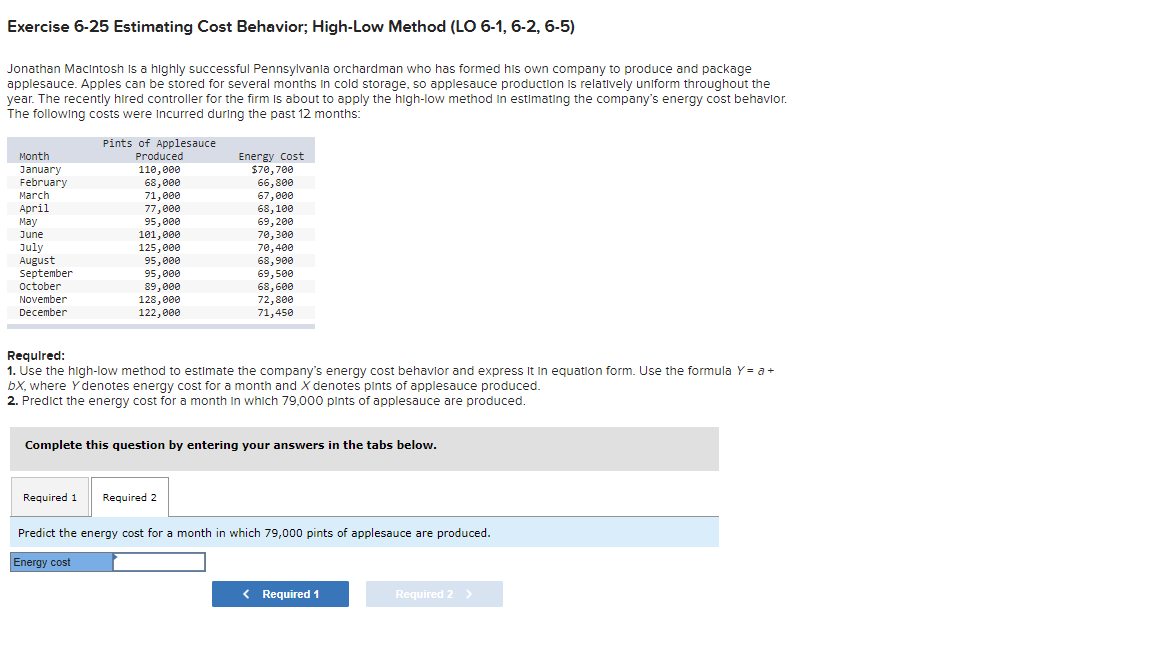Select the Required 2 tab
The height and width of the screenshot is (660, 1150).
130,497
